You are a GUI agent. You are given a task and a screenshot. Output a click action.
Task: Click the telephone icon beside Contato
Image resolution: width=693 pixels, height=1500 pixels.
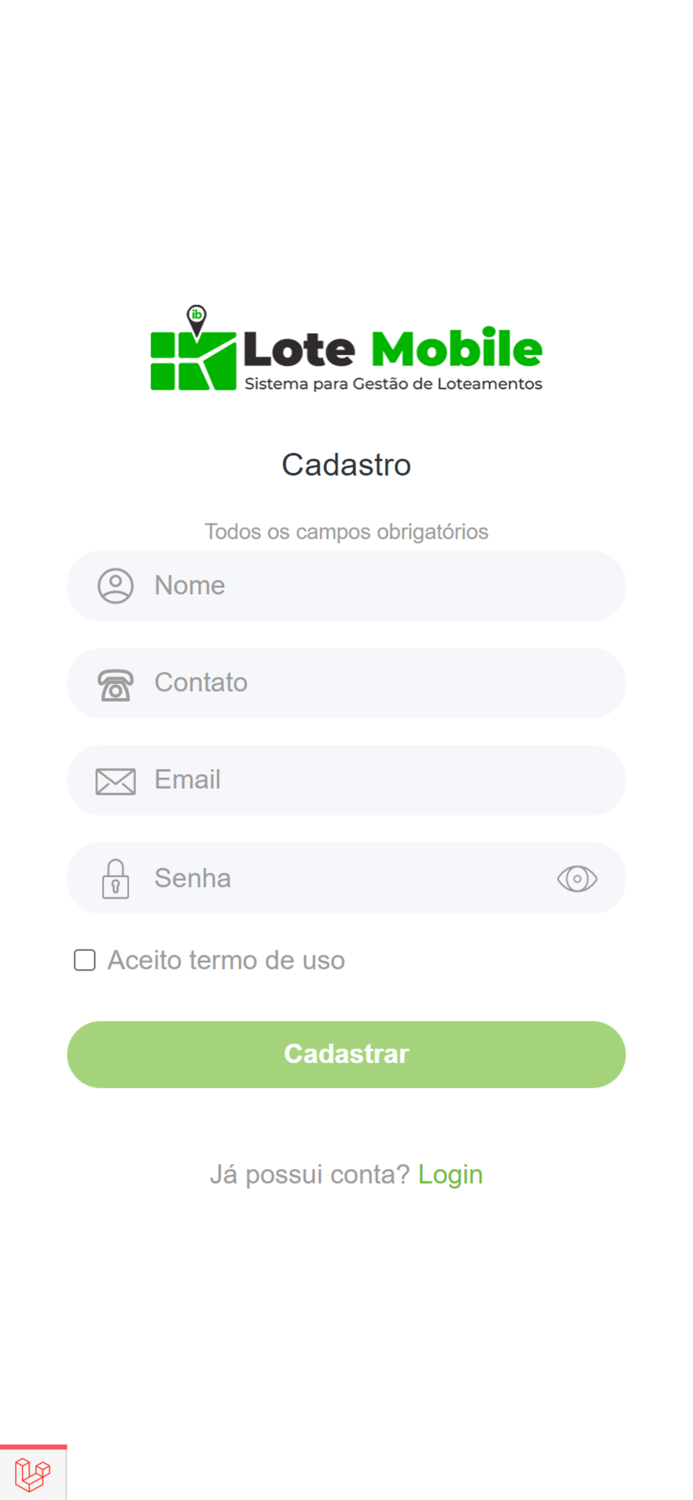(x=115, y=683)
